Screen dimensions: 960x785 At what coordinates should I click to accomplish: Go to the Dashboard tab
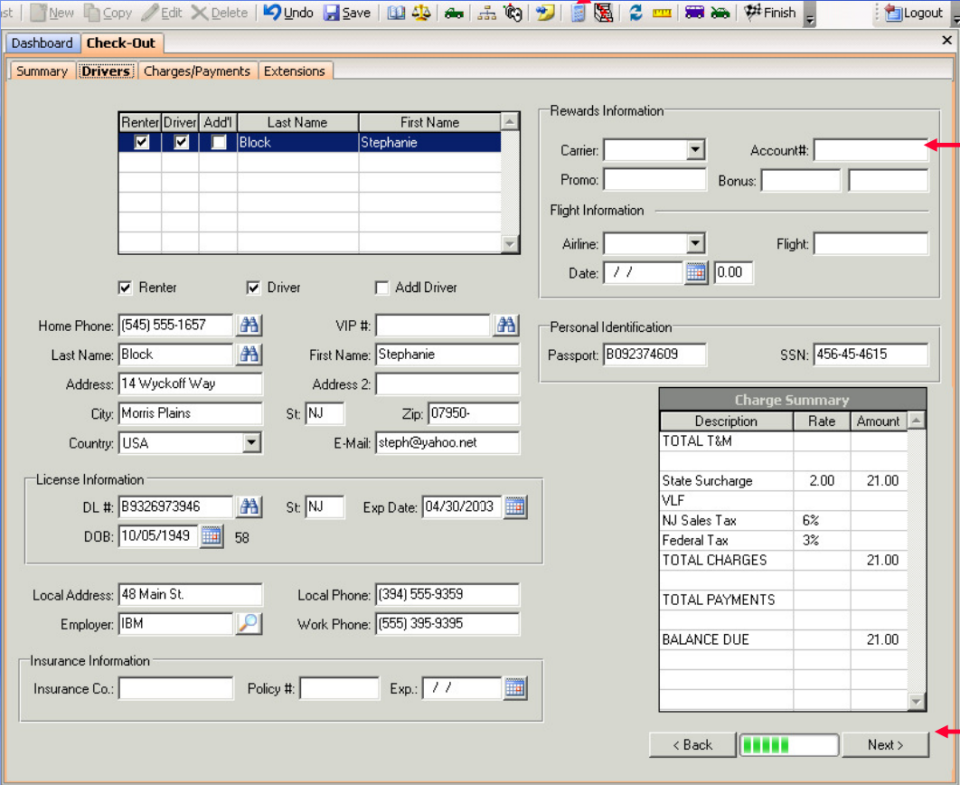pyautogui.click(x=42, y=43)
